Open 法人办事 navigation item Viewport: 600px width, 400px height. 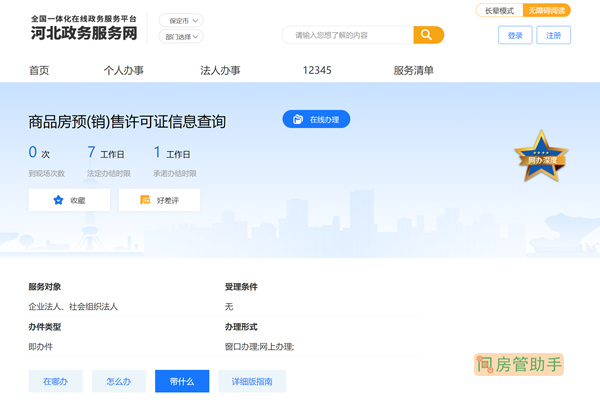220,70
